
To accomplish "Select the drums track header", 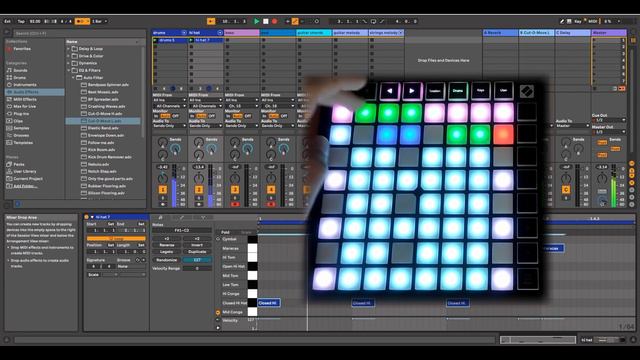I will [169, 33].
